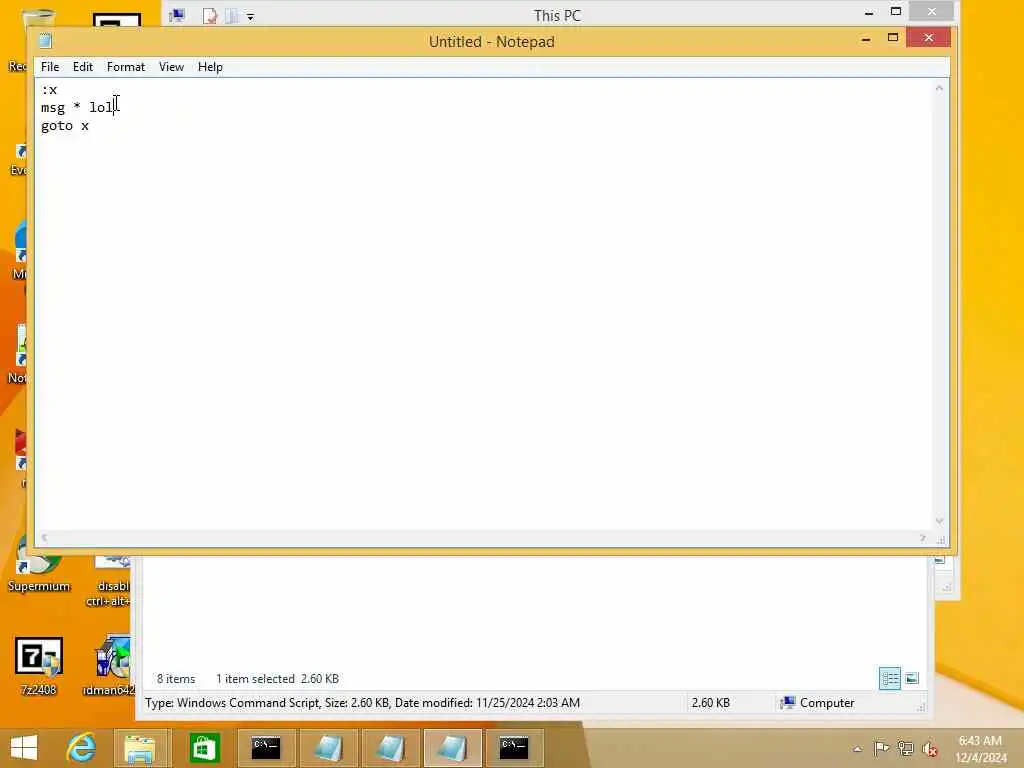
Task: Click '8 items' in Explorer status bar
Action: pyautogui.click(x=176, y=679)
